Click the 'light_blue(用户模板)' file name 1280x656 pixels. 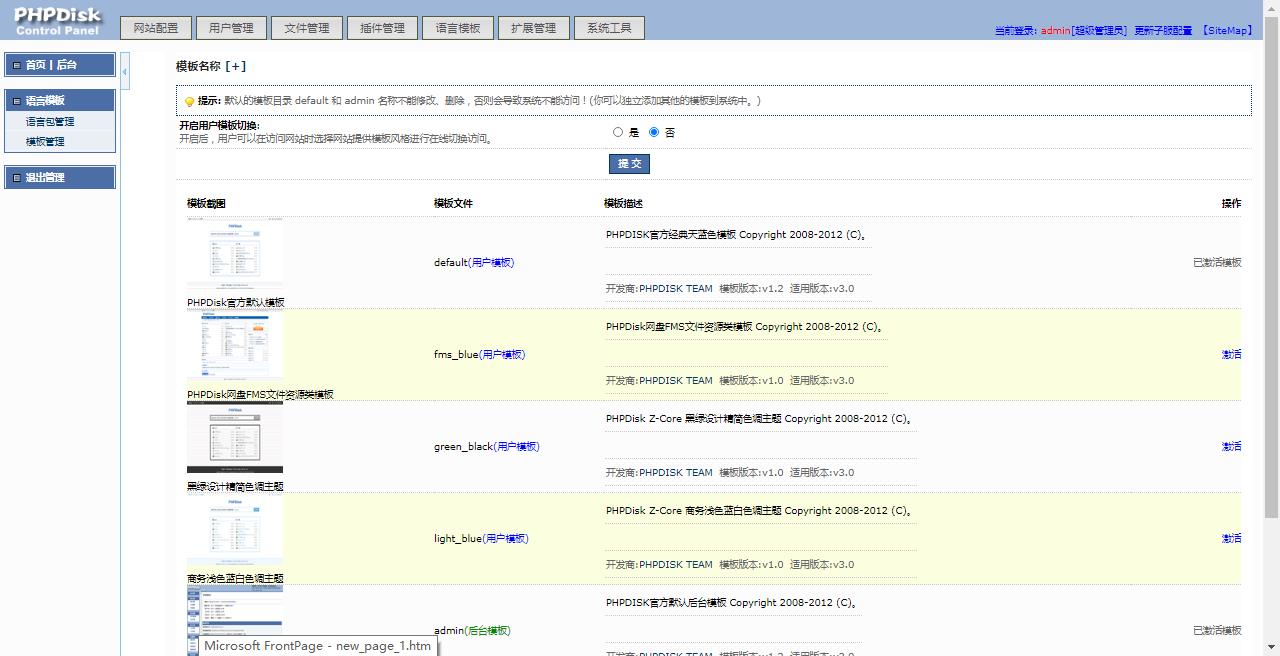pos(481,539)
